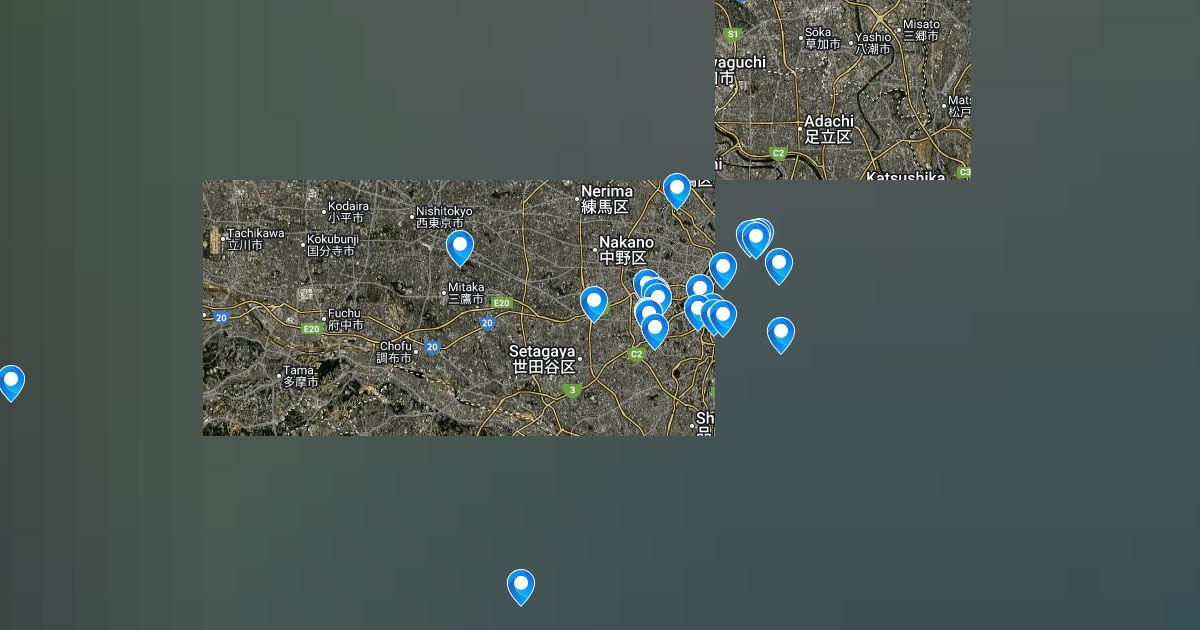Click the Nishitokyo city label
The image size is (1200, 630).
(x=444, y=217)
